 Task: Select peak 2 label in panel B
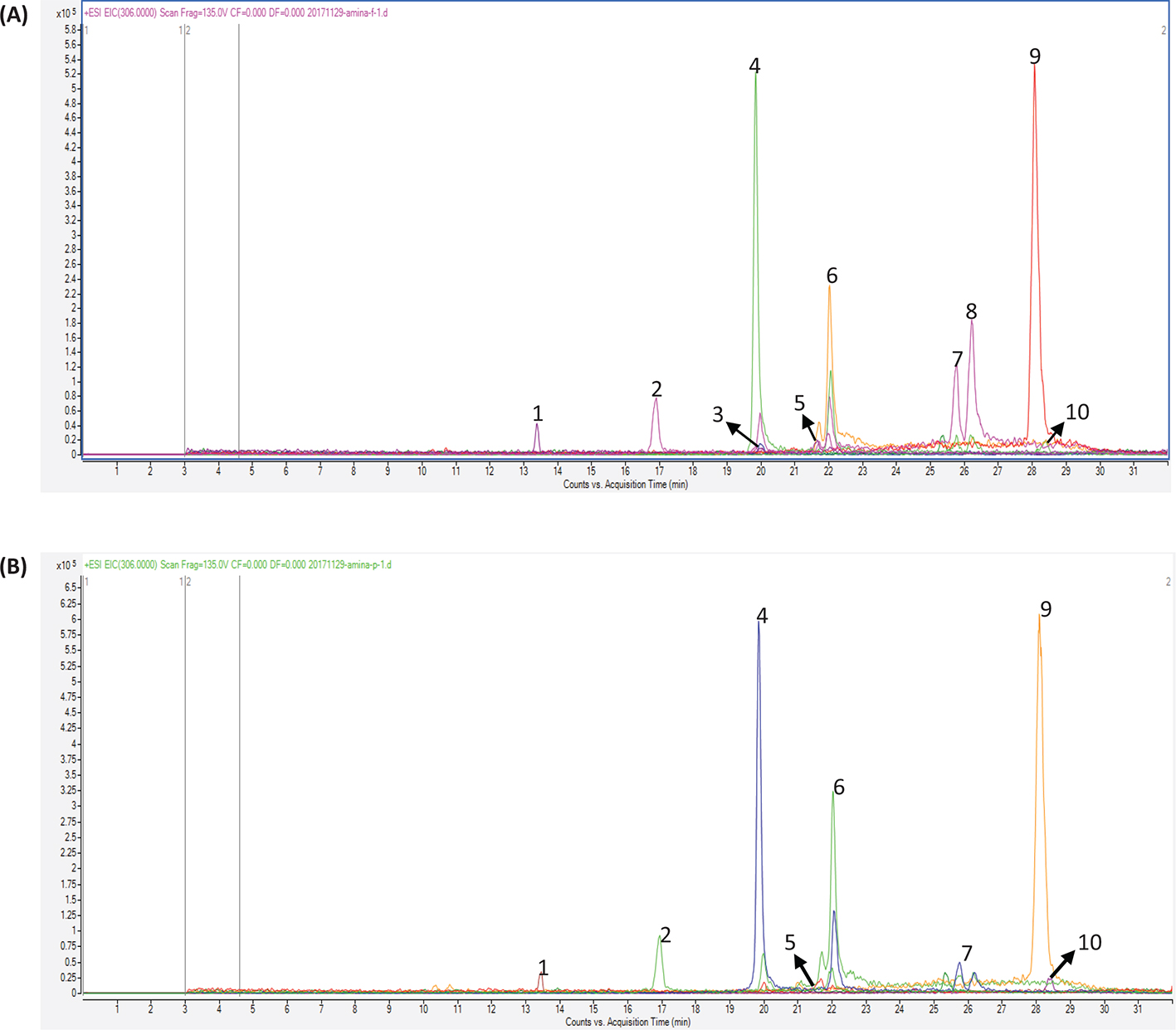tap(665, 935)
